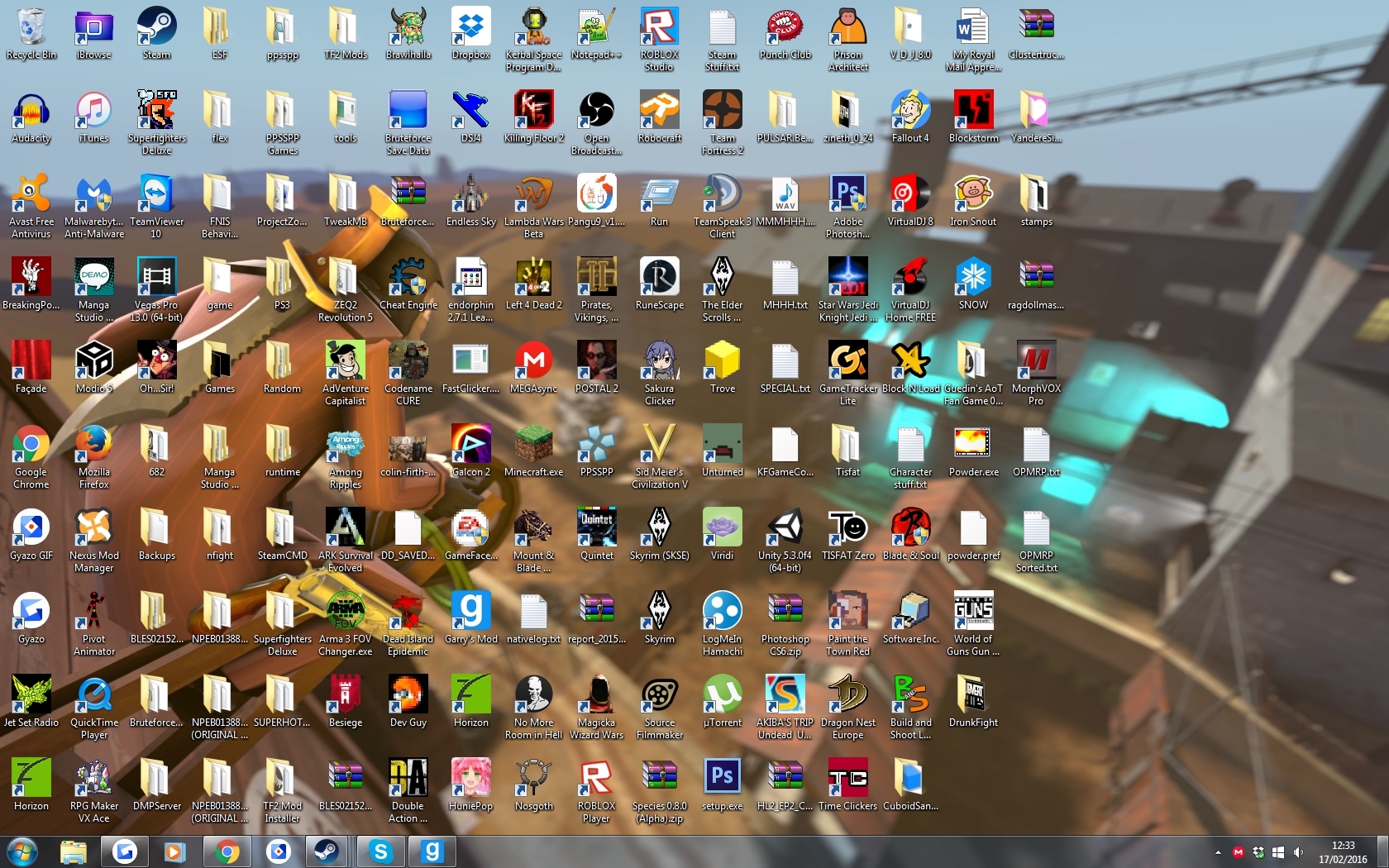This screenshot has height=868, width=1389.
Task: Click the Source Filmmaker desktop icon
Action: (660, 708)
